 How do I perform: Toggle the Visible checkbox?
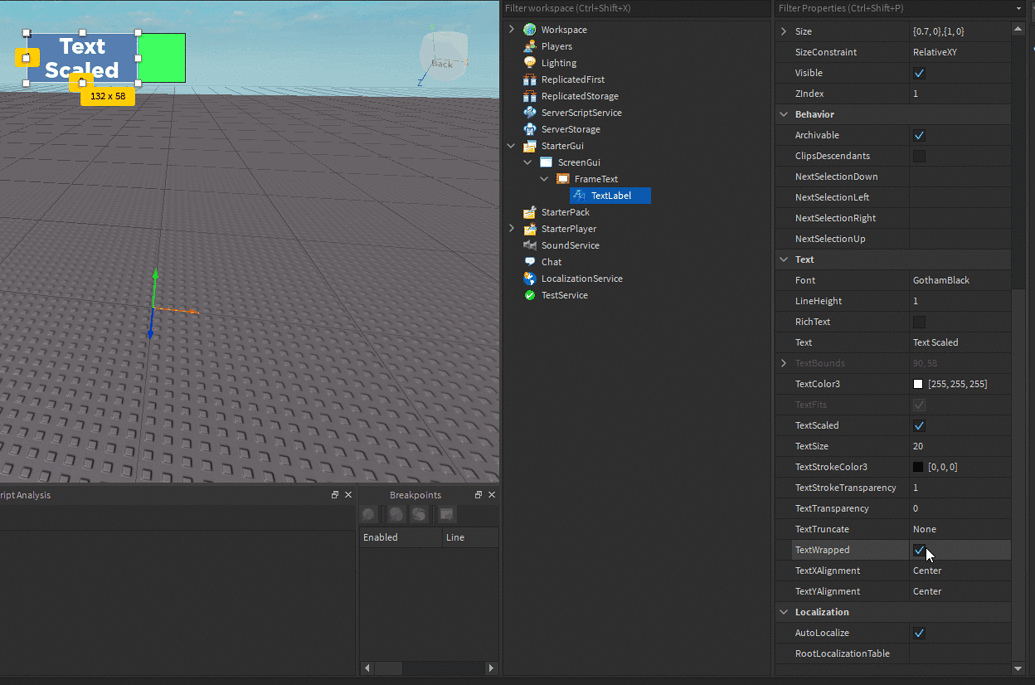coord(919,73)
